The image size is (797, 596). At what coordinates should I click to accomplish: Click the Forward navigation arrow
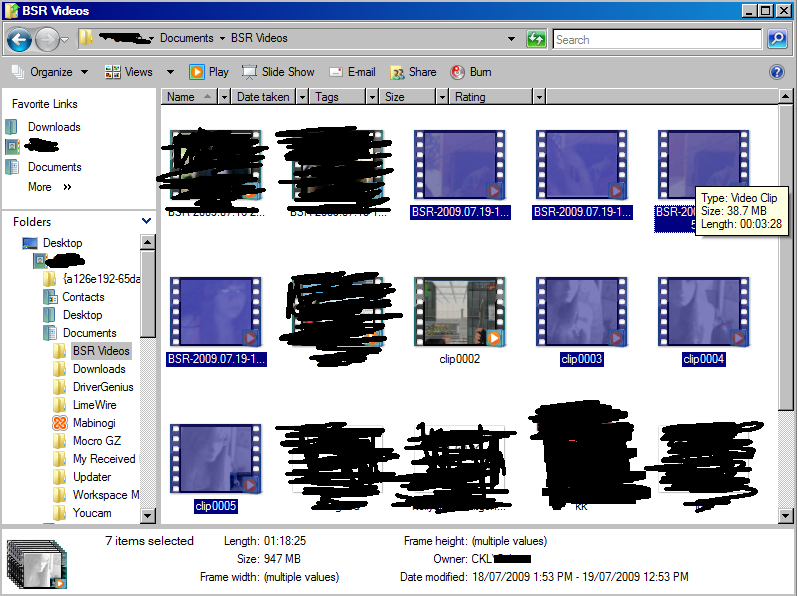click(47, 39)
